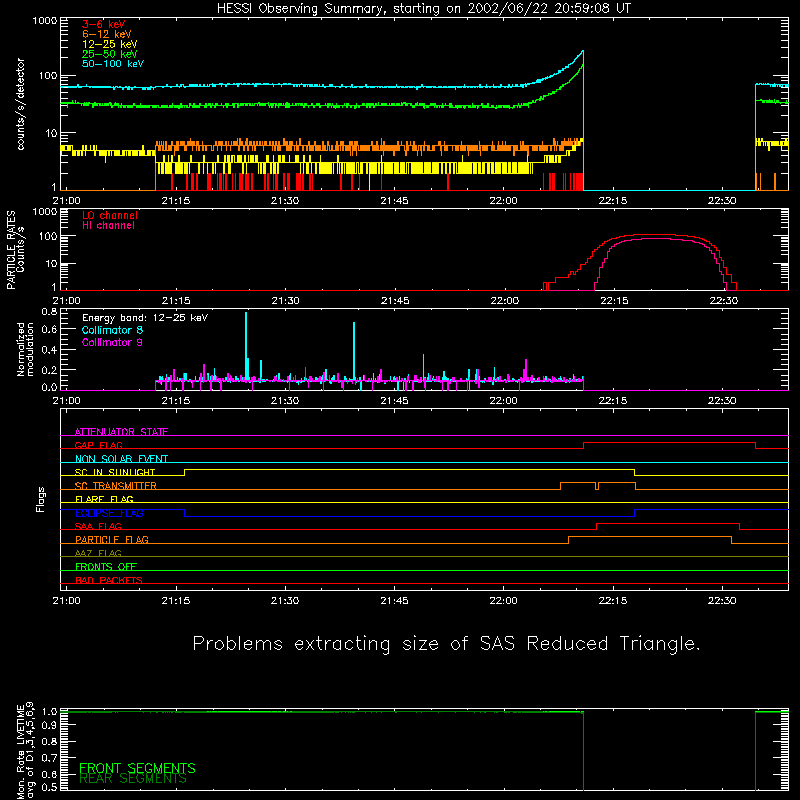Click the ECLIPSE FLAG label
Viewport: 800px width, 800px height.
109,513
